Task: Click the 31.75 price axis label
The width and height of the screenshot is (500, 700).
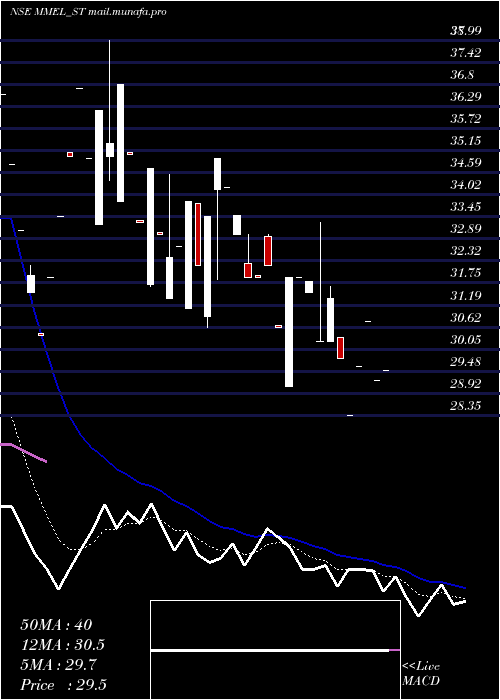Action: 466,273
